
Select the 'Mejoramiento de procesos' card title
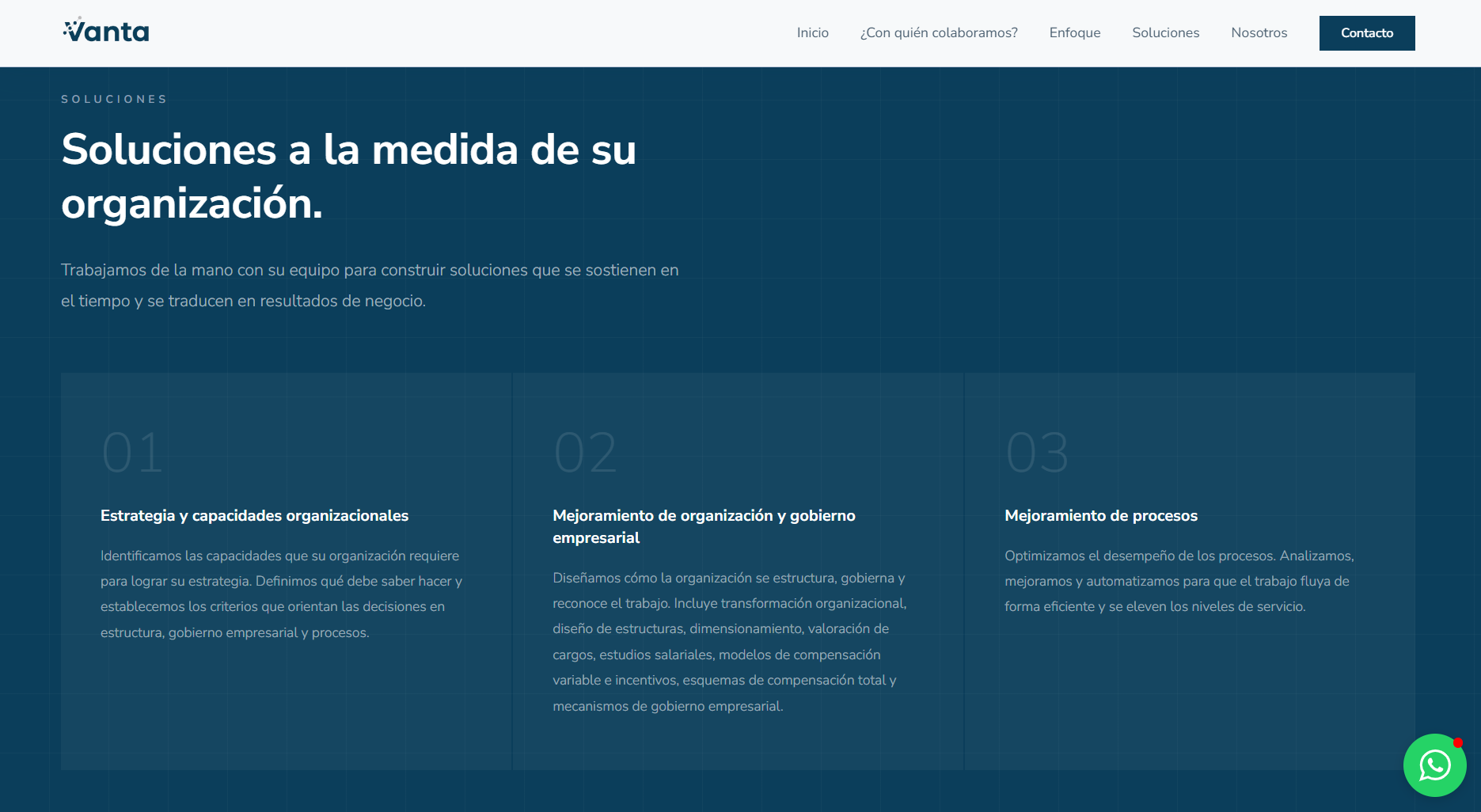click(1100, 516)
